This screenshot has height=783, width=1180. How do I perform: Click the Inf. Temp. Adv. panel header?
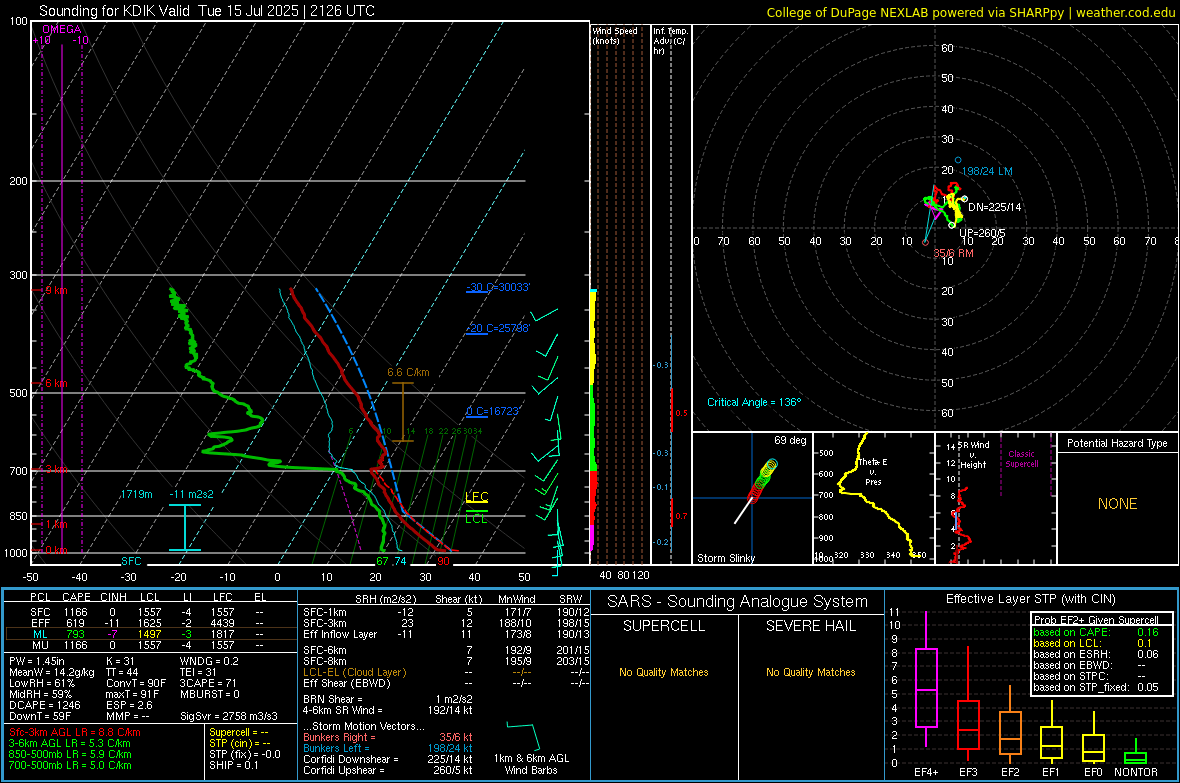[x=670, y=41]
